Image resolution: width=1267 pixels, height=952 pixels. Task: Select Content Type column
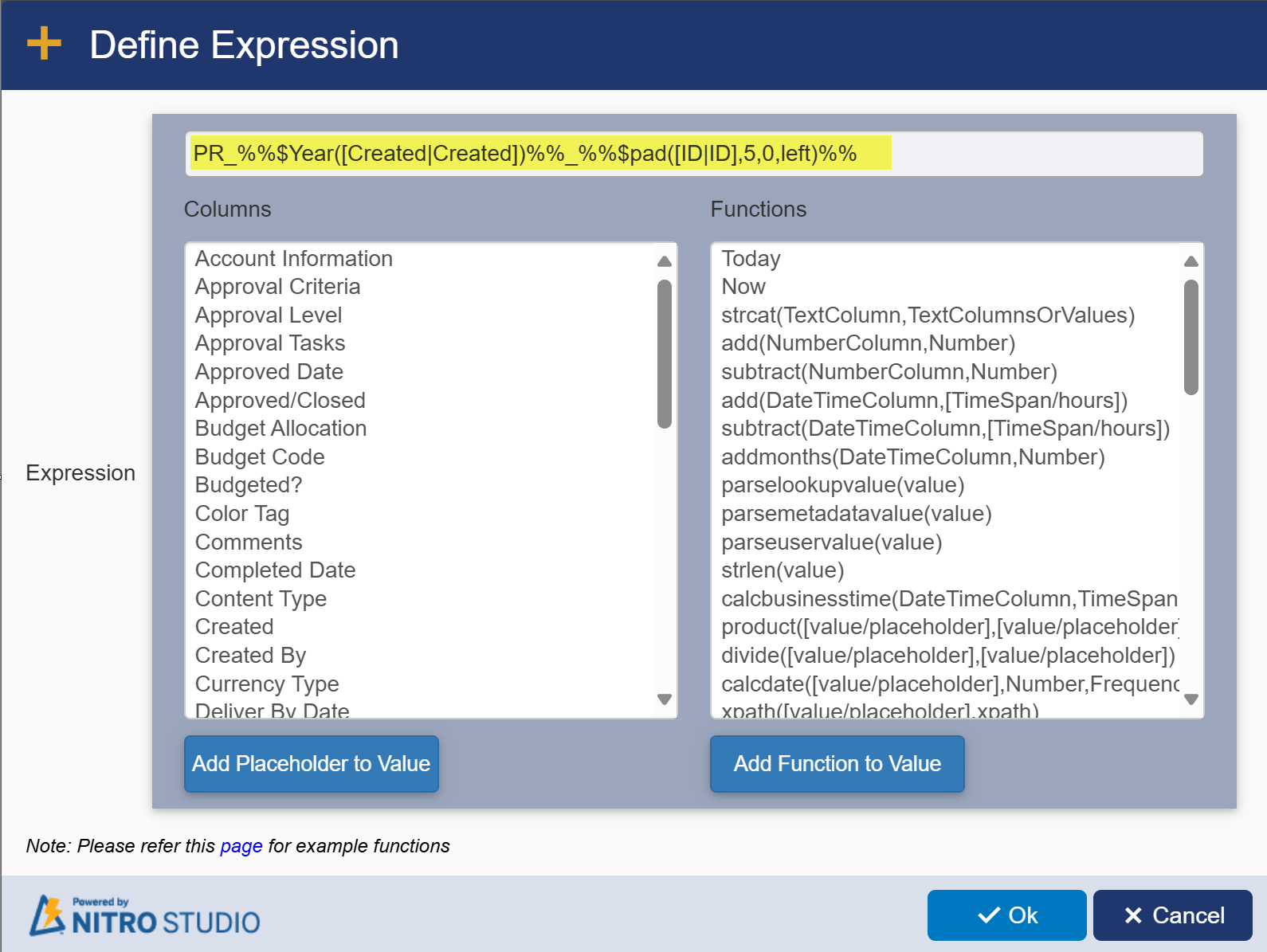tap(261, 599)
